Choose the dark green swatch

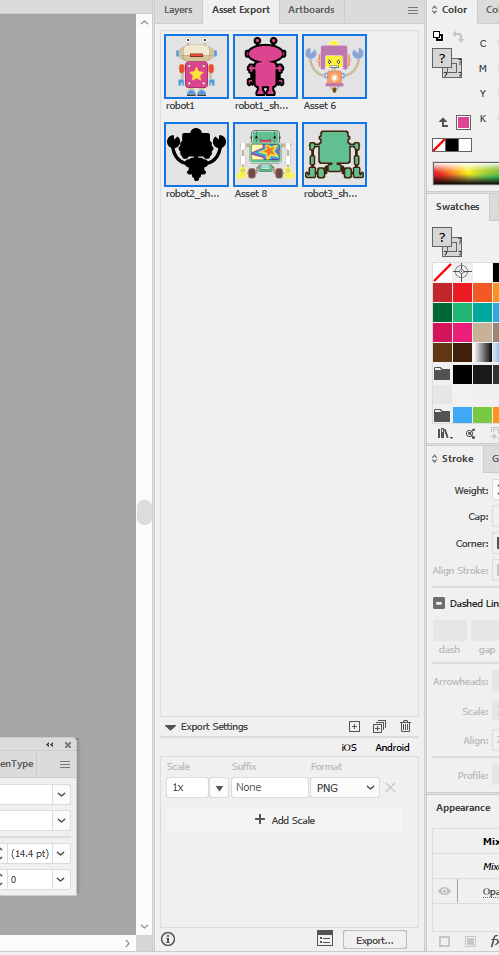click(442, 313)
